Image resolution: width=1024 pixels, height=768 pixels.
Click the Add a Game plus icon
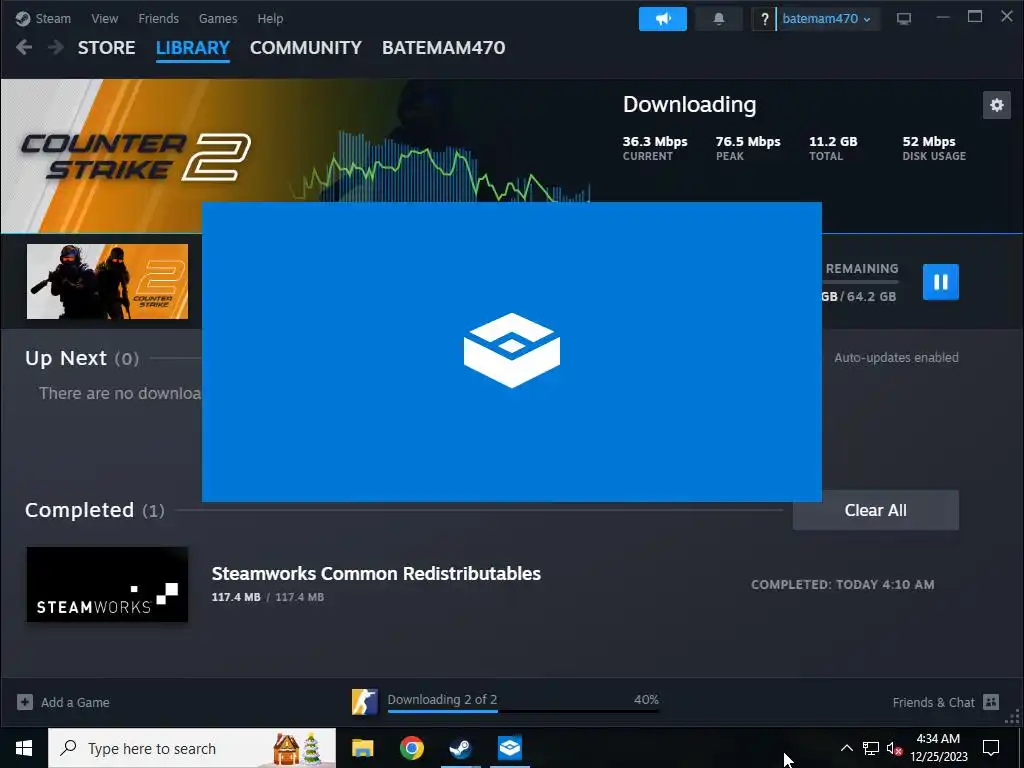click(x=25, y=702)
